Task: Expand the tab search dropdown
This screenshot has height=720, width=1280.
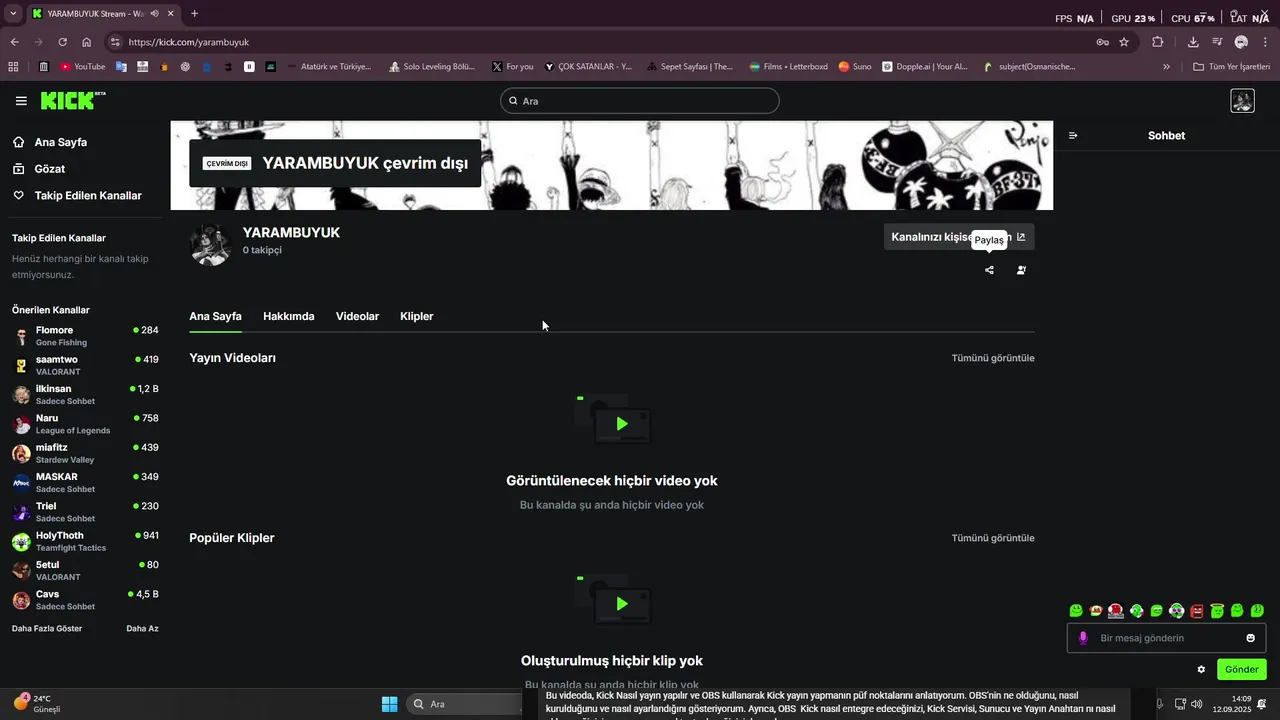Action: tap(13, 14)
